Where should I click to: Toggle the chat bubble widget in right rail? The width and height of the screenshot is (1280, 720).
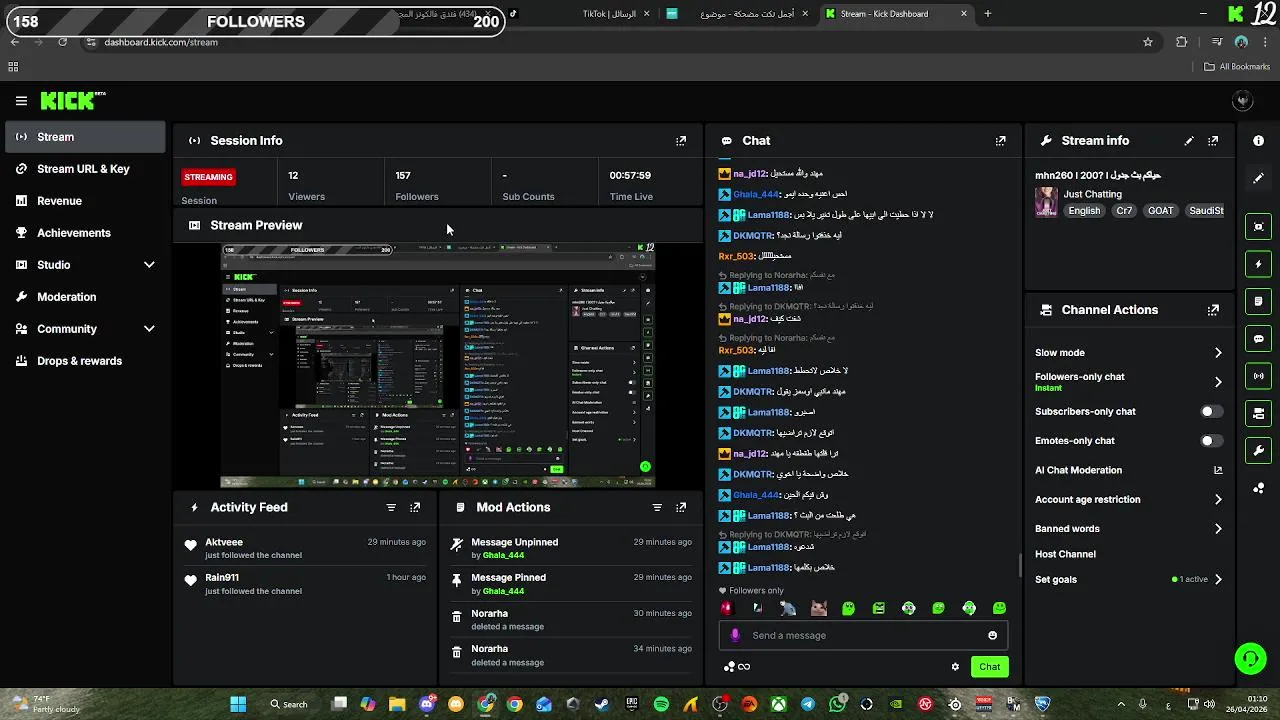tap(1258, 339)
